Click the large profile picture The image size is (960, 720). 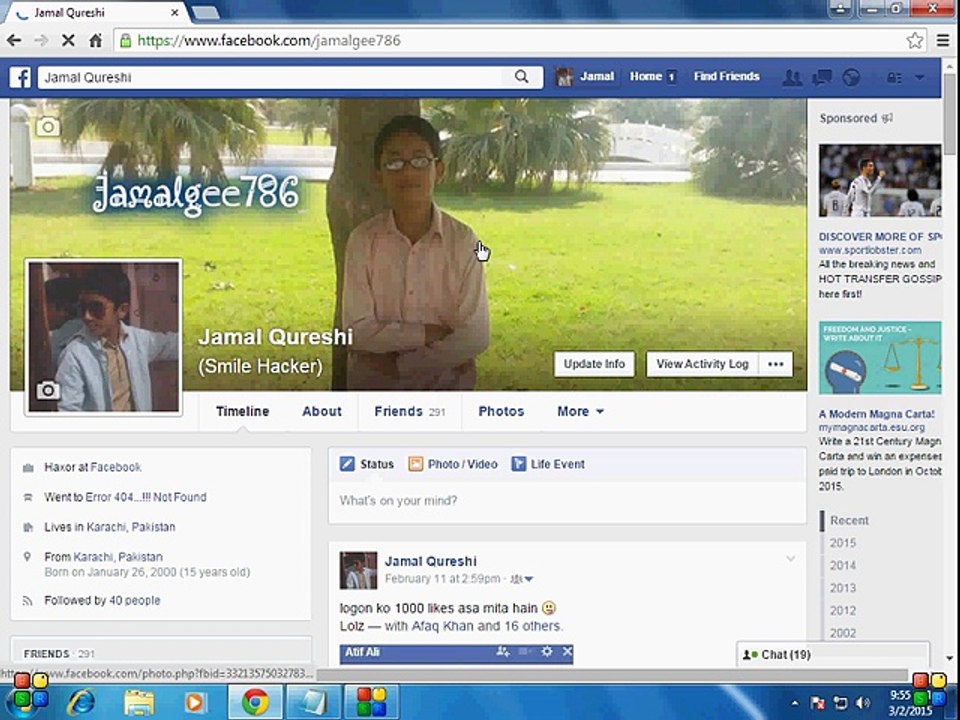pos(103,337)
